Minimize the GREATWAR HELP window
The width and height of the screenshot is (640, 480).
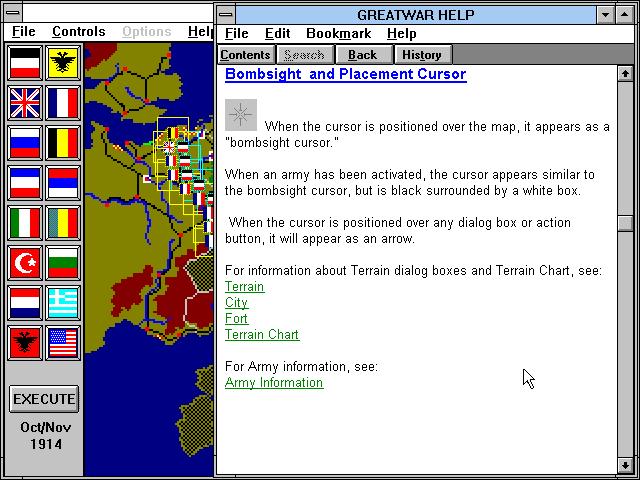tap(605, 15)
